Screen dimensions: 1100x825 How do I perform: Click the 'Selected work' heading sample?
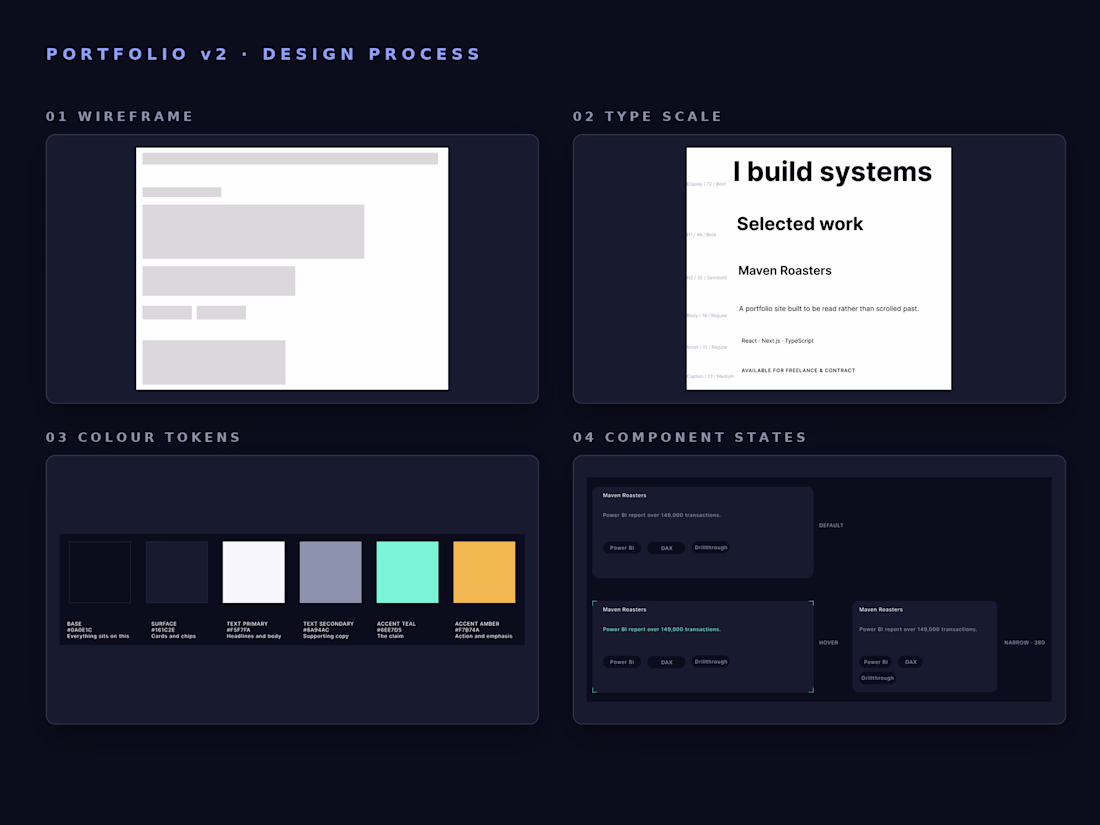click(800, 224)
